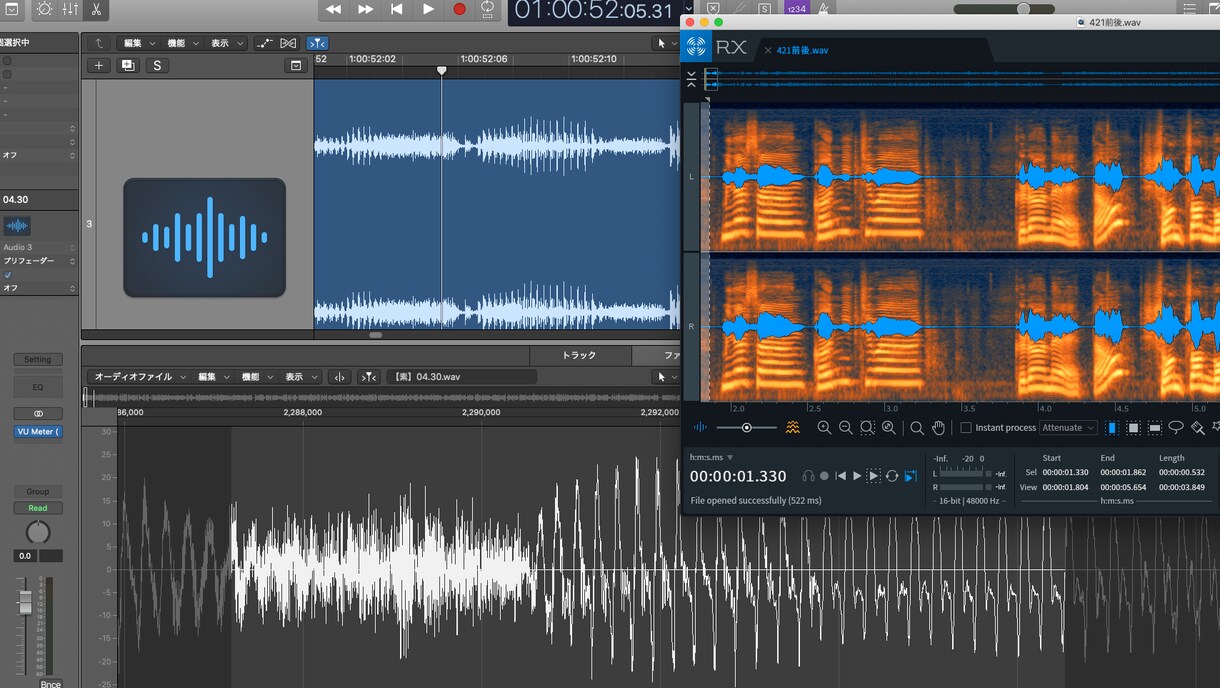
Task: Open the 表示 menu in the tracks area
Action: [x=226, y=43]
